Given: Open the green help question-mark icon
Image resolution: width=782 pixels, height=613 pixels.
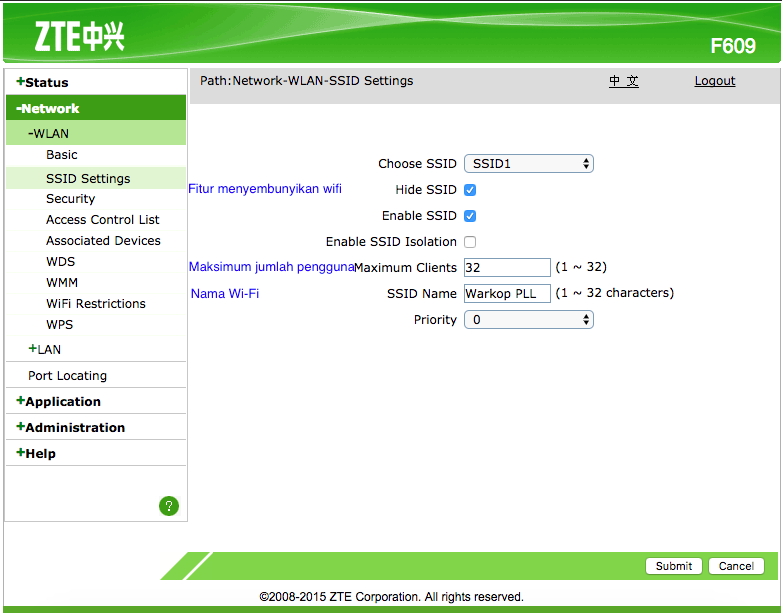Looking at the screenshot, I should click(169, 506).
